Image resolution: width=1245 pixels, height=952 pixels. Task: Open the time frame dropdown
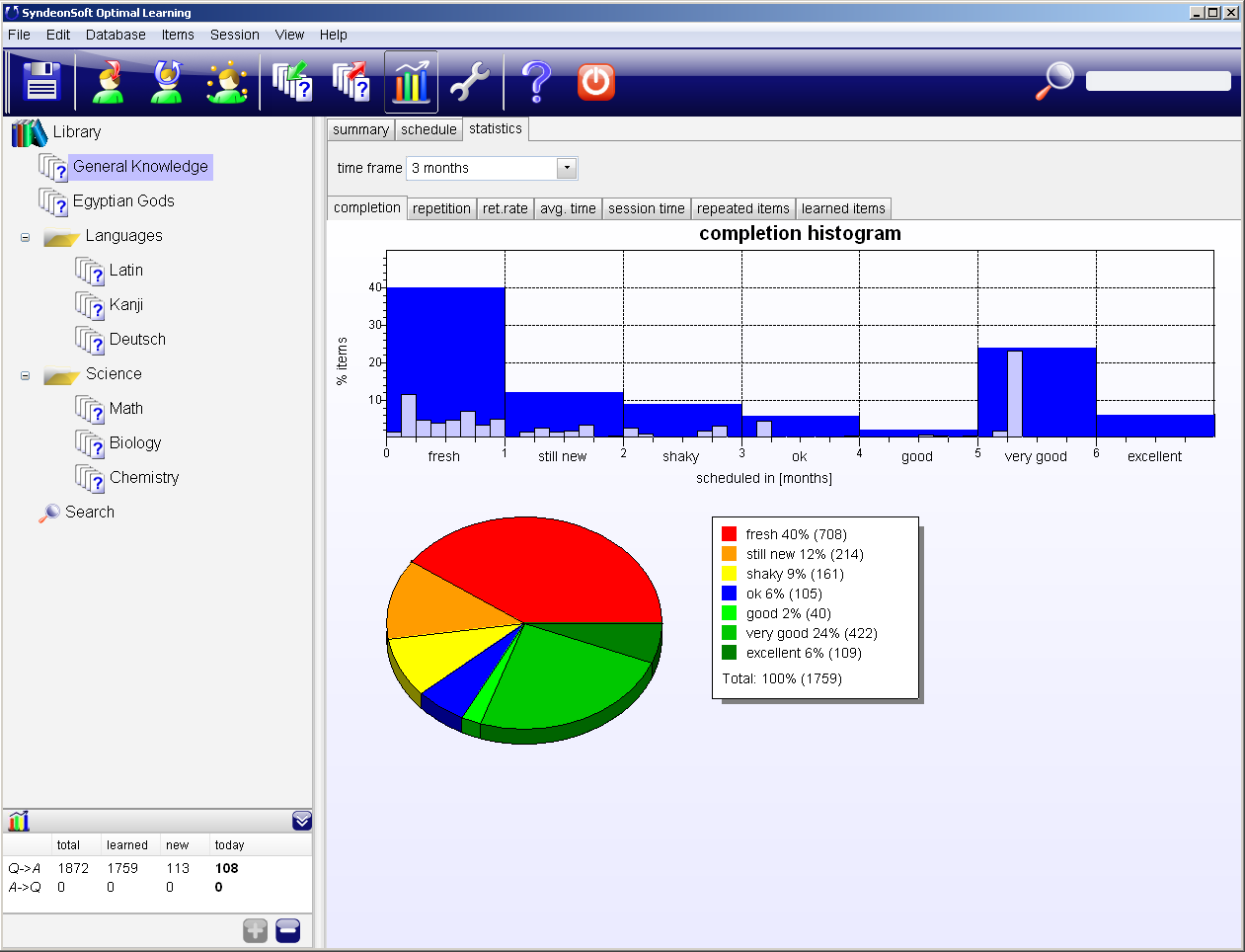coord(567,168)
